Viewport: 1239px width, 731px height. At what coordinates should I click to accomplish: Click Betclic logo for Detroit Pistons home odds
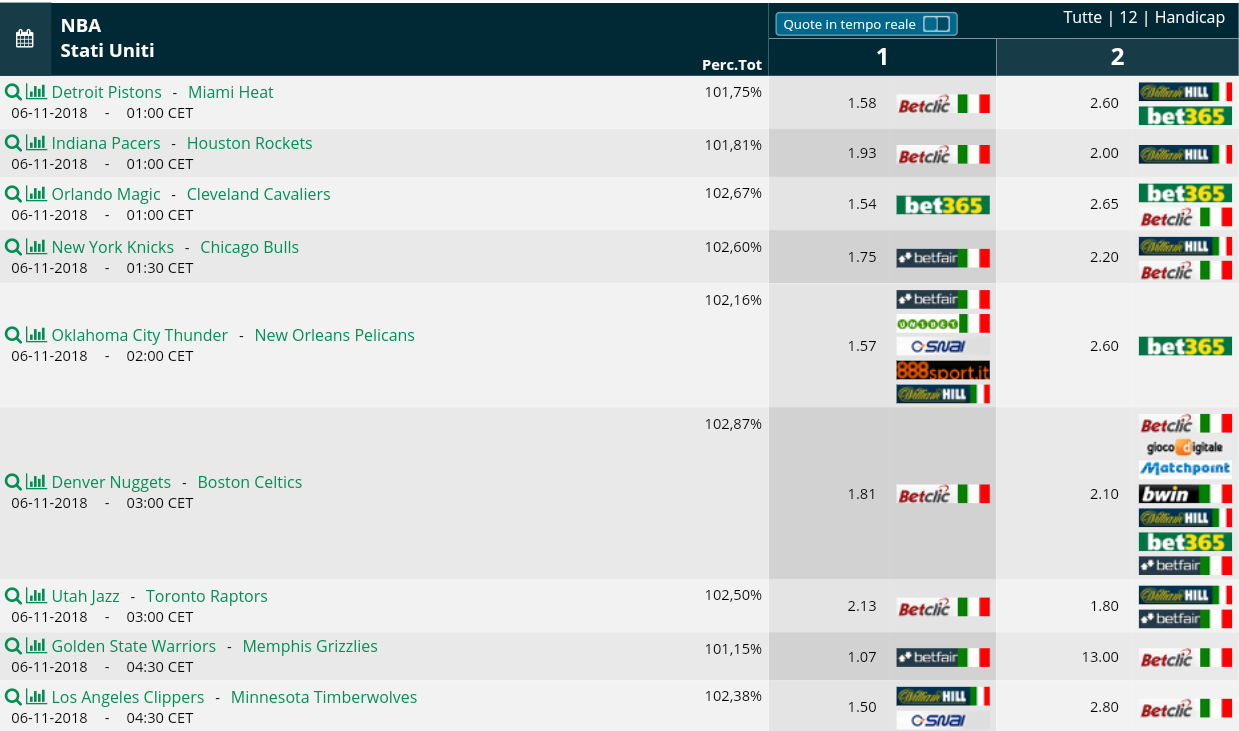pyautogui.click(x=943, y=104)
